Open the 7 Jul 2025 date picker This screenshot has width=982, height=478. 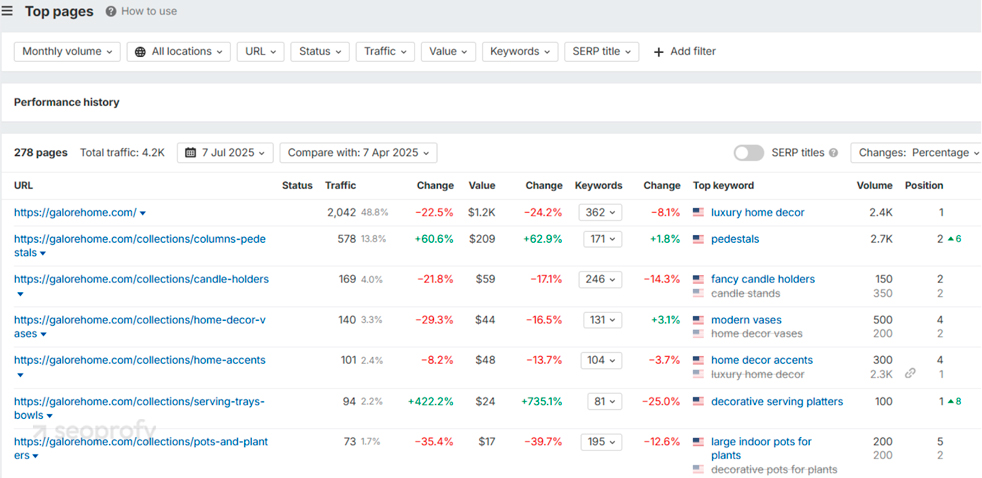point(225,152)
